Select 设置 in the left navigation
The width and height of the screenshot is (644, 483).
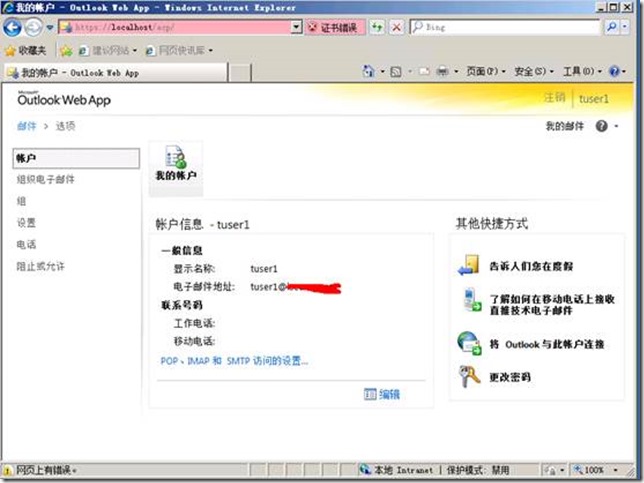pyautogui.click(x=26, y=223)
